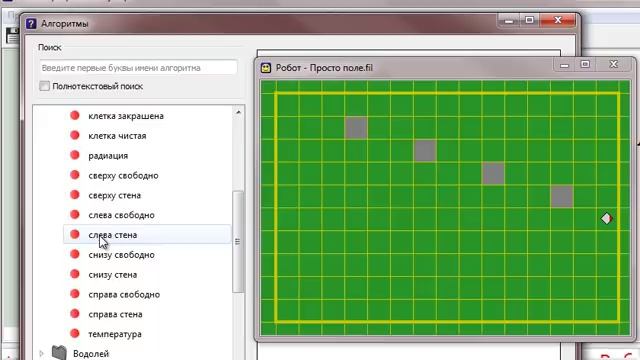This screenshot has height=360, width=640.
Task: Click red dot beside справа стена
Action: click(x=75, y=314)
